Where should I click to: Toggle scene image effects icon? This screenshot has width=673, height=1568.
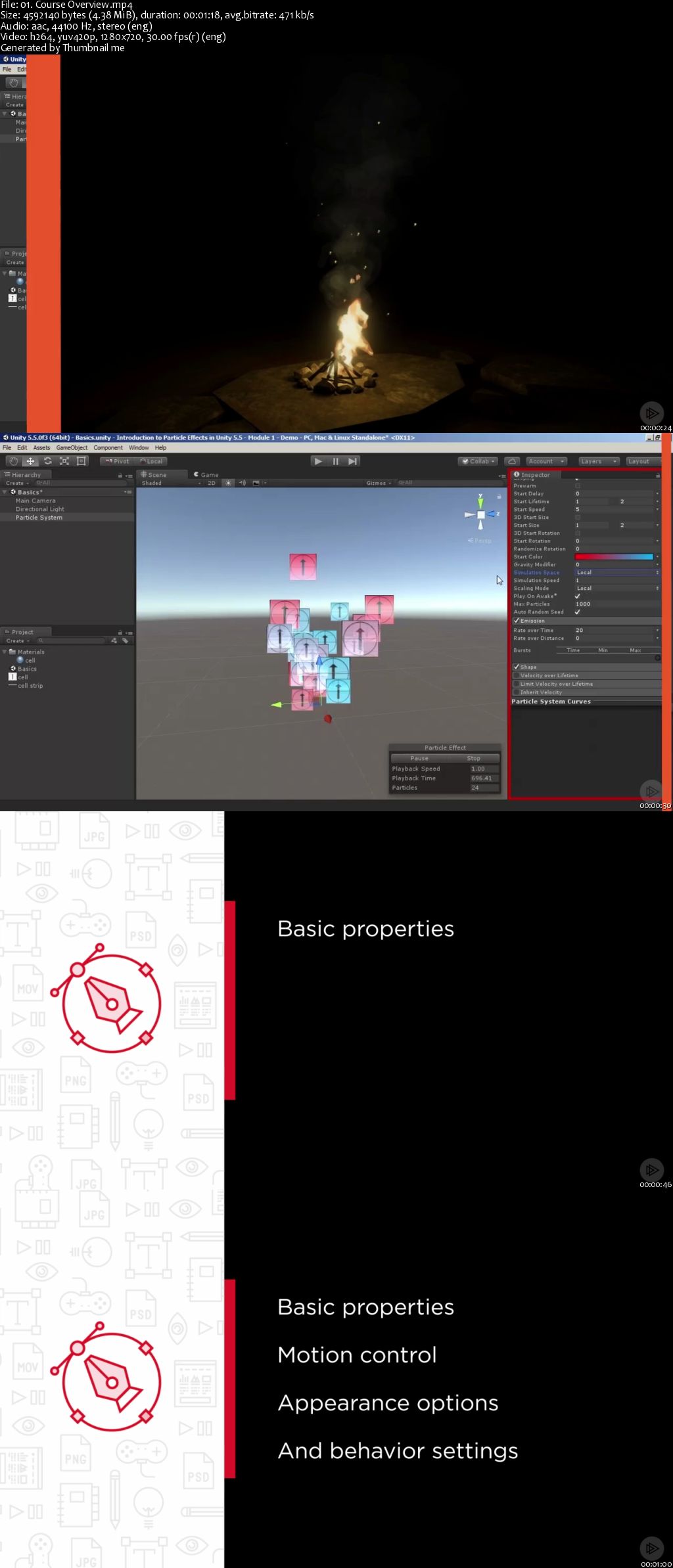point(256,483)
